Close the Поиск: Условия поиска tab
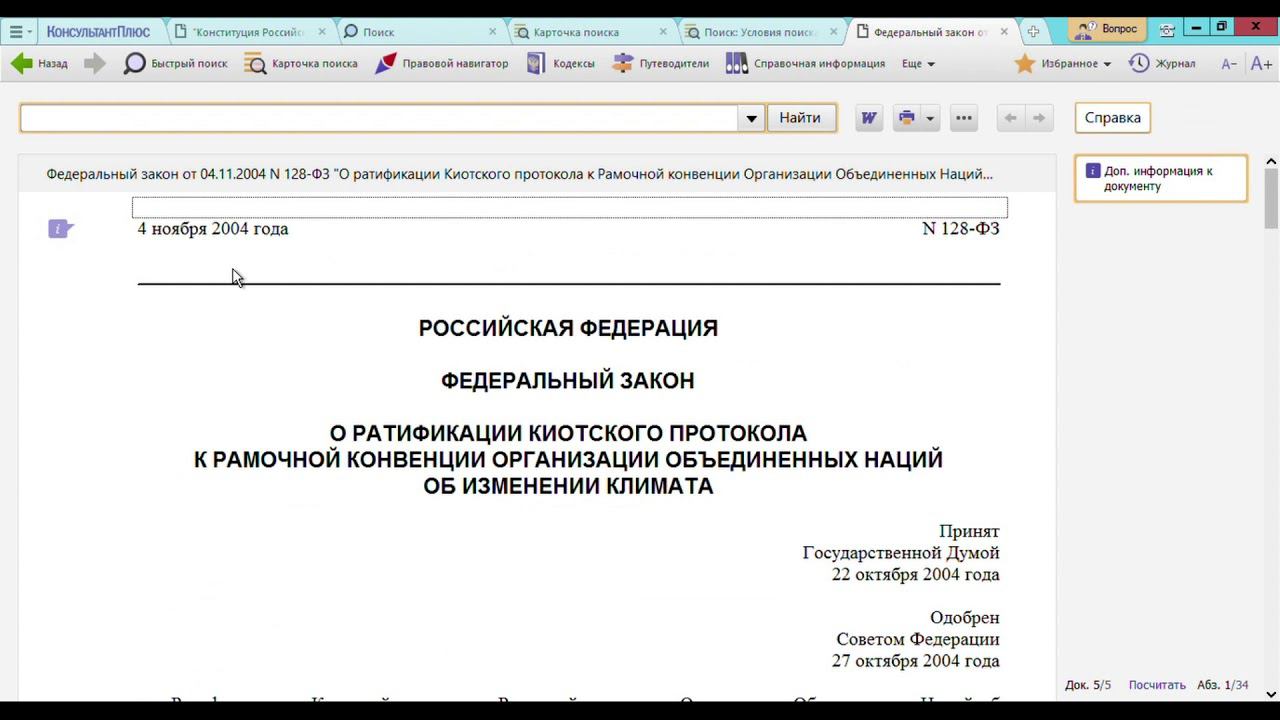The width and height of the screenshot is (1280, 720). click(834, 32)
